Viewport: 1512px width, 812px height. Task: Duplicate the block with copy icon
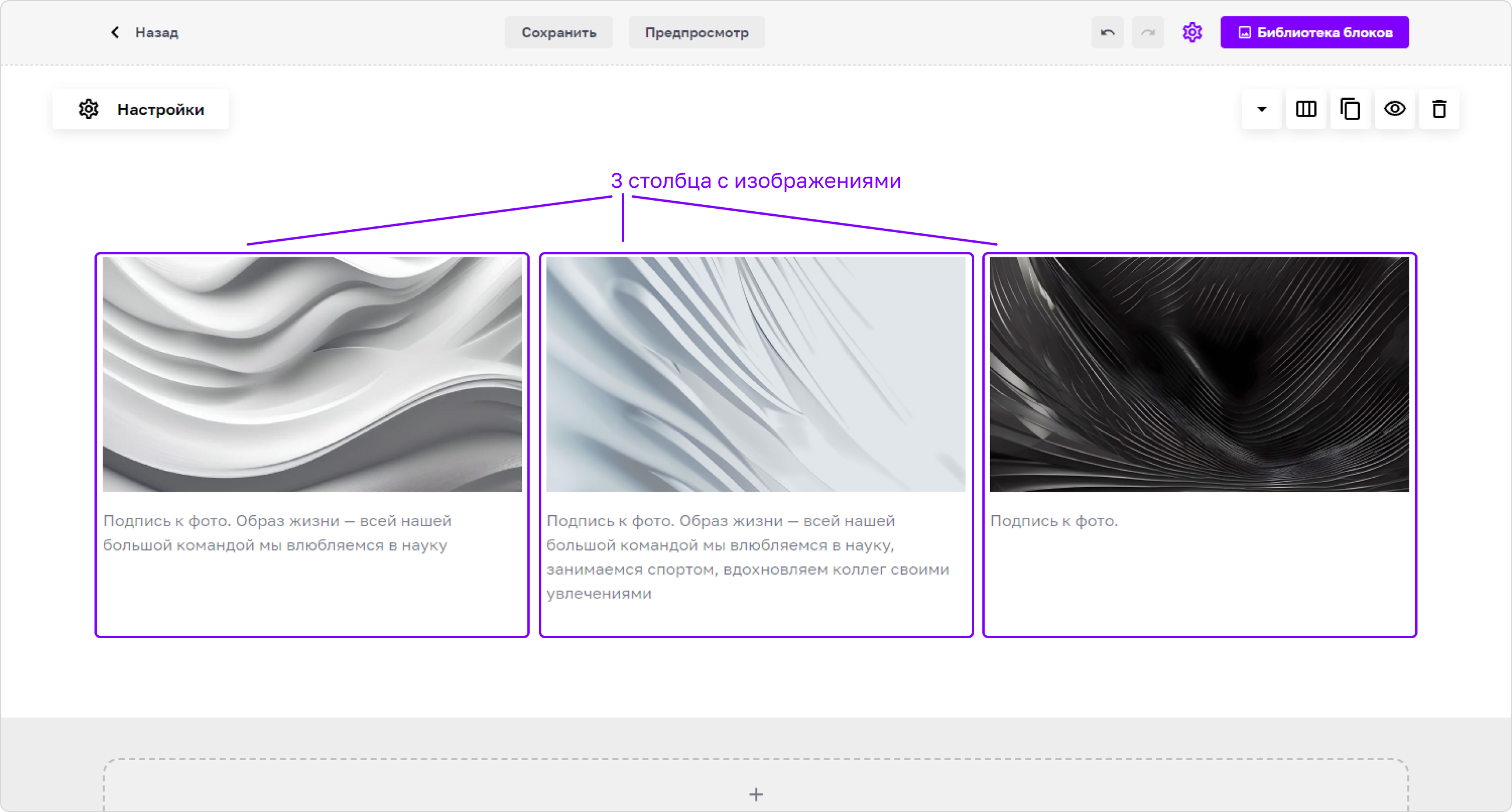pos(1350,108)
